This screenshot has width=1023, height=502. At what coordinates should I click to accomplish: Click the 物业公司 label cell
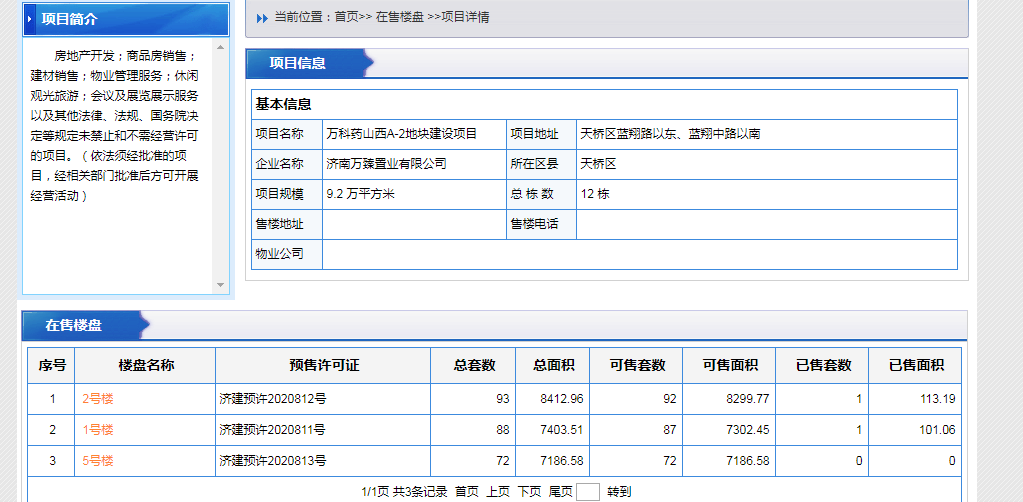tap(287, 254)
